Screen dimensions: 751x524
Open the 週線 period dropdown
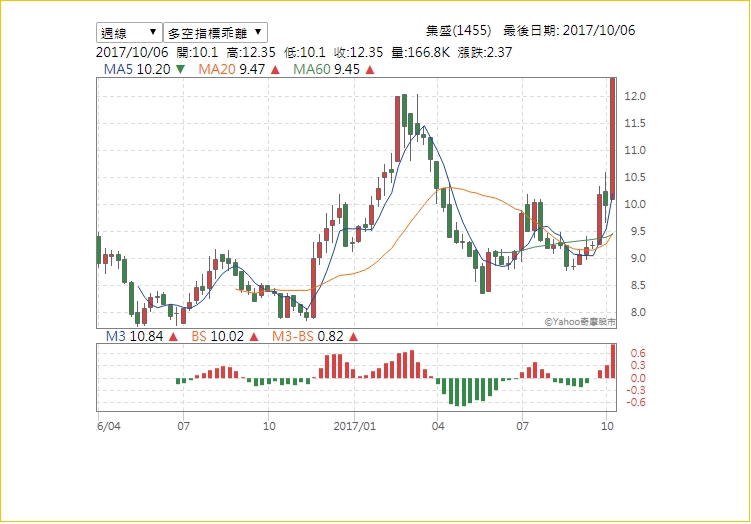[x=129, y=33]
